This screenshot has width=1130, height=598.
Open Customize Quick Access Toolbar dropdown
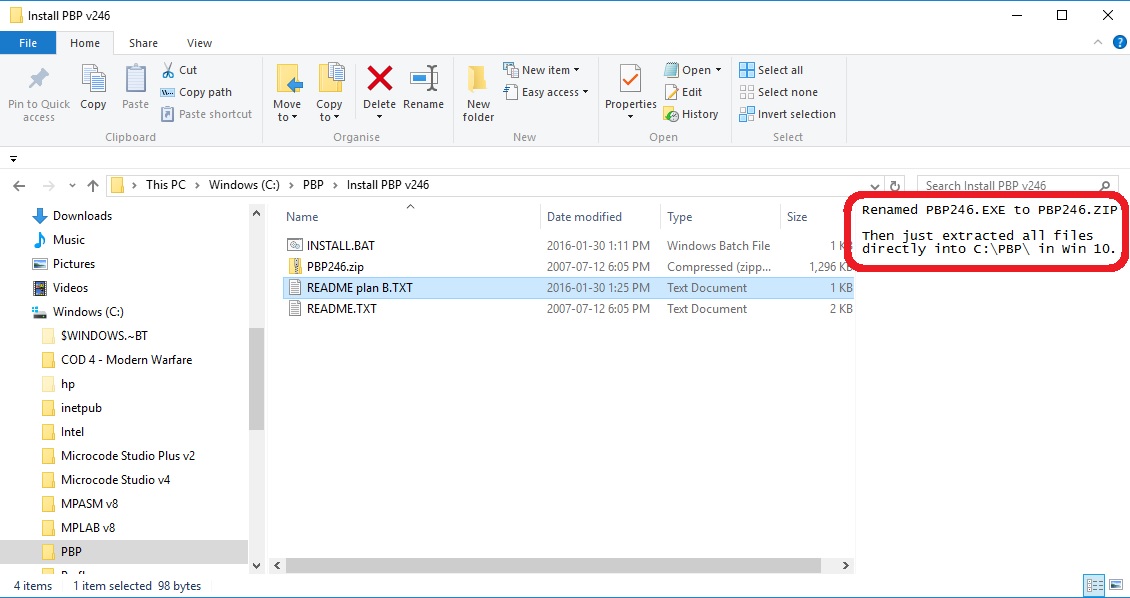pyautogui.click(x=13, y=159)
